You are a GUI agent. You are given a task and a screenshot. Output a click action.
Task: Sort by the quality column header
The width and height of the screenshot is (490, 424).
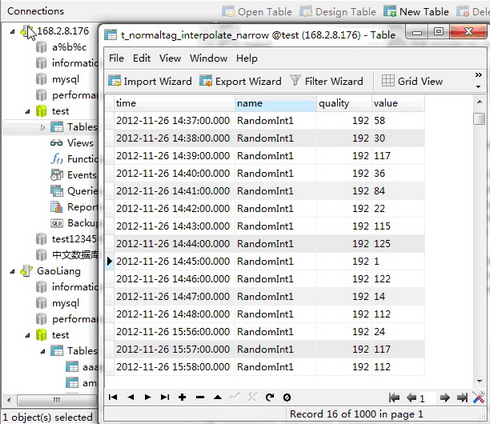point(344,103)
